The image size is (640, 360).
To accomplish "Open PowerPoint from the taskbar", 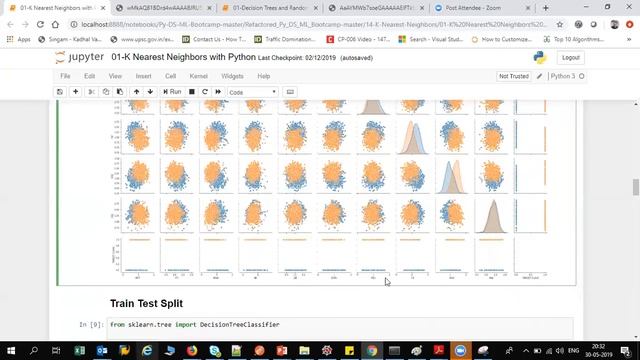I will (282, 351).
